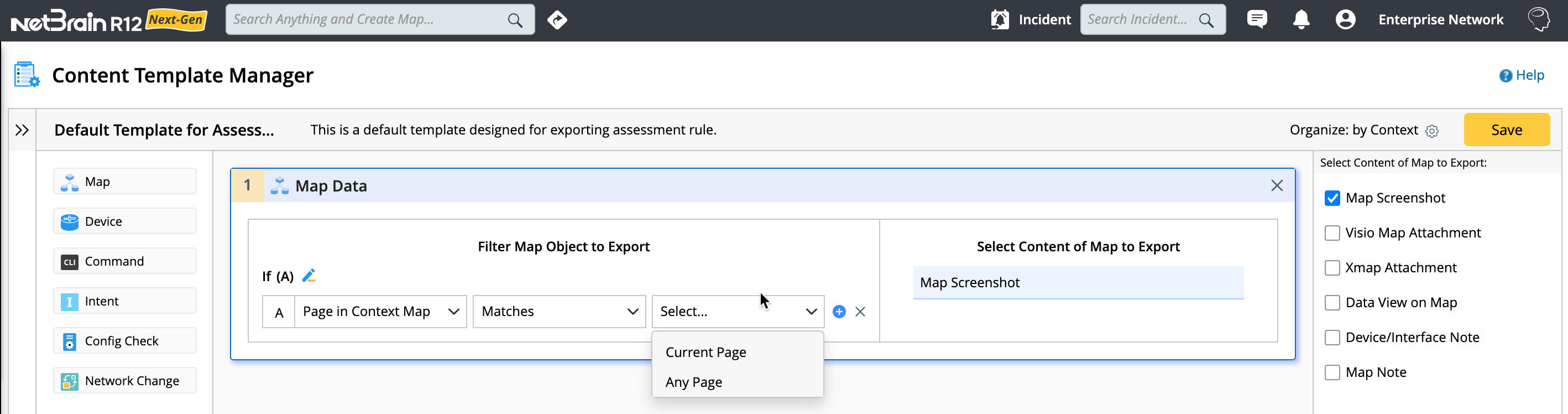The width and height of the screenshot is (1568, 414).
Task: Open the chat messages icon
Action: [1256, 19]
